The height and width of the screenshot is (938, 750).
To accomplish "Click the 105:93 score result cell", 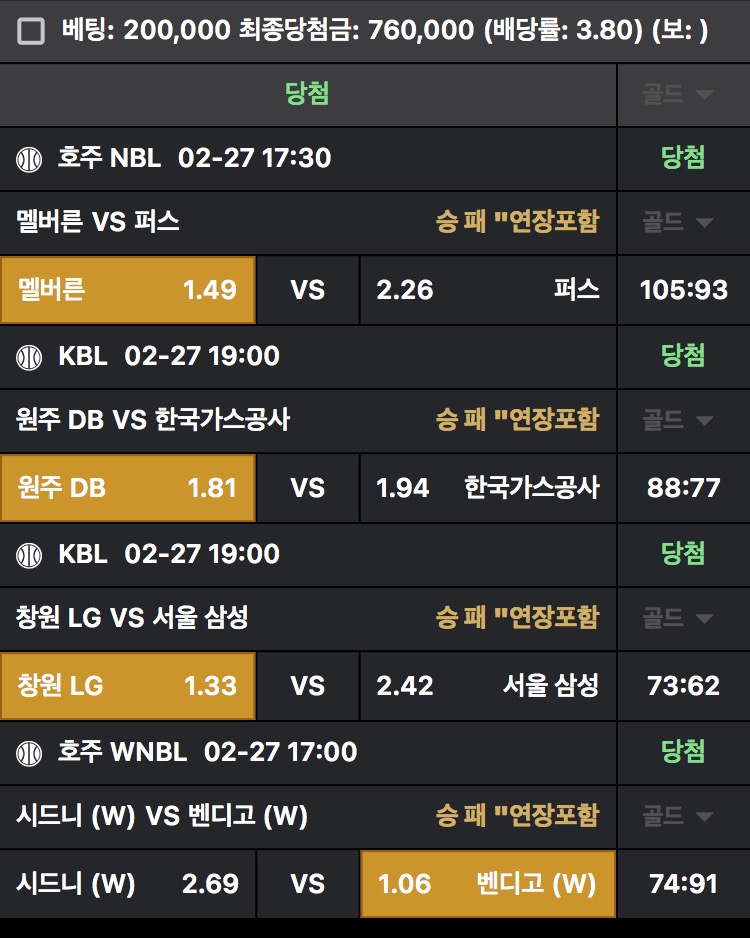I will tap(684, 290).
